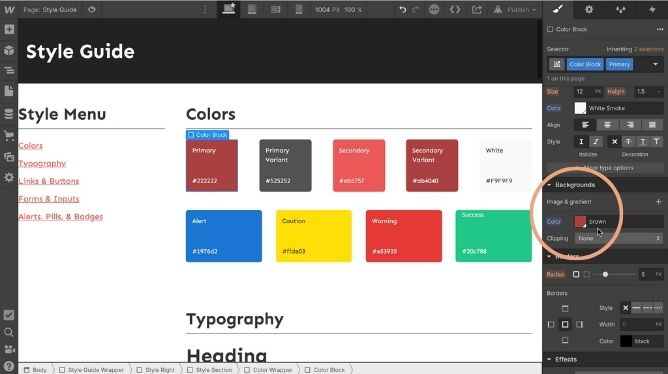Remove text decoration with X button

[x=614, y=141]
